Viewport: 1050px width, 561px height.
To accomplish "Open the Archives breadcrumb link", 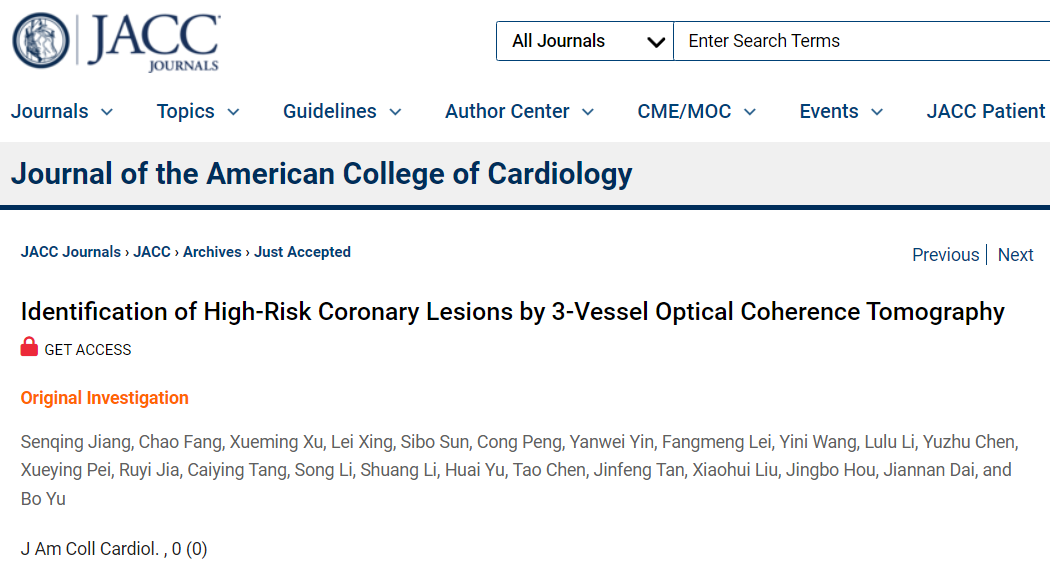I will (x=212, y=252).
